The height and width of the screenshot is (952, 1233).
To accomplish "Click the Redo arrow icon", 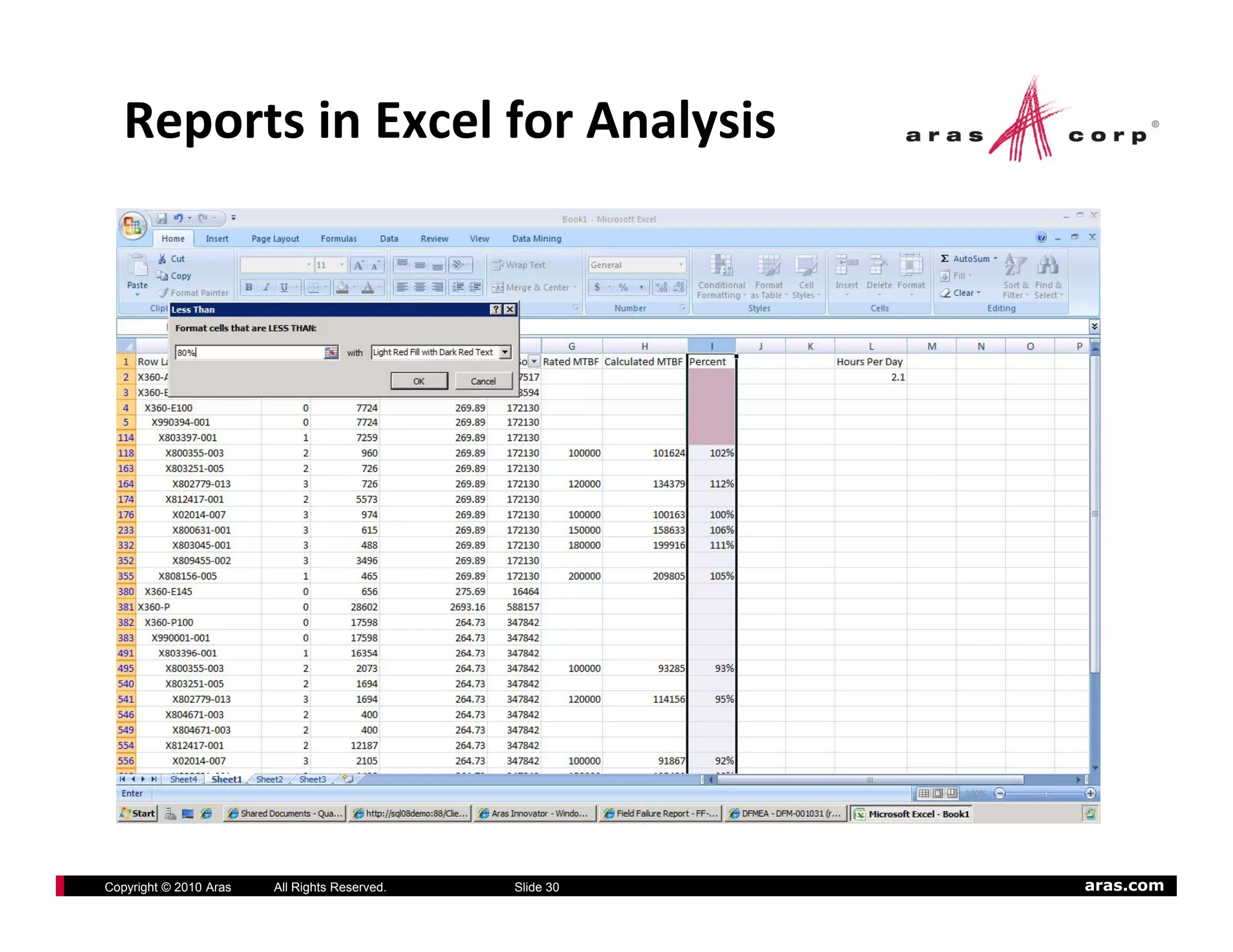I will click(203, 218).
